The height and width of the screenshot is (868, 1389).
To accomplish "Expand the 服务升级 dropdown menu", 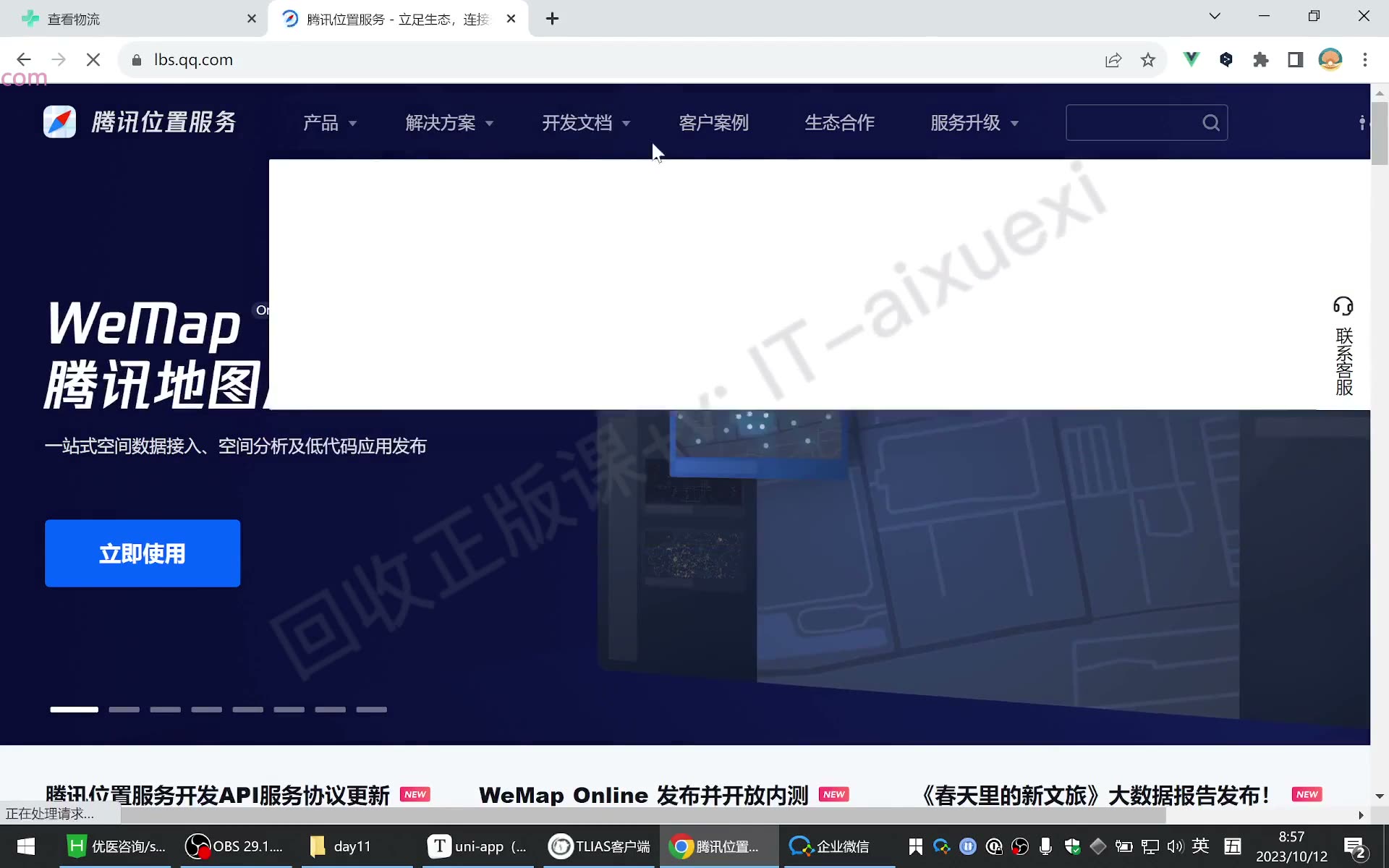I will tap(974, 123).
